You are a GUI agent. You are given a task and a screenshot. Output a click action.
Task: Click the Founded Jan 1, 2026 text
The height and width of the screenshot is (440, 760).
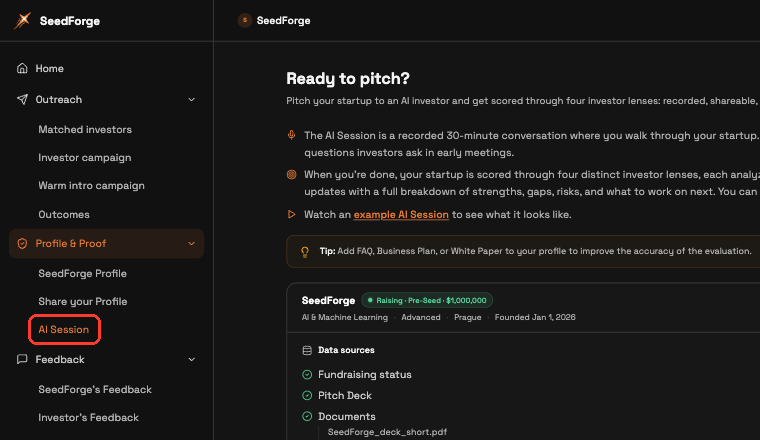pos(535,317)
